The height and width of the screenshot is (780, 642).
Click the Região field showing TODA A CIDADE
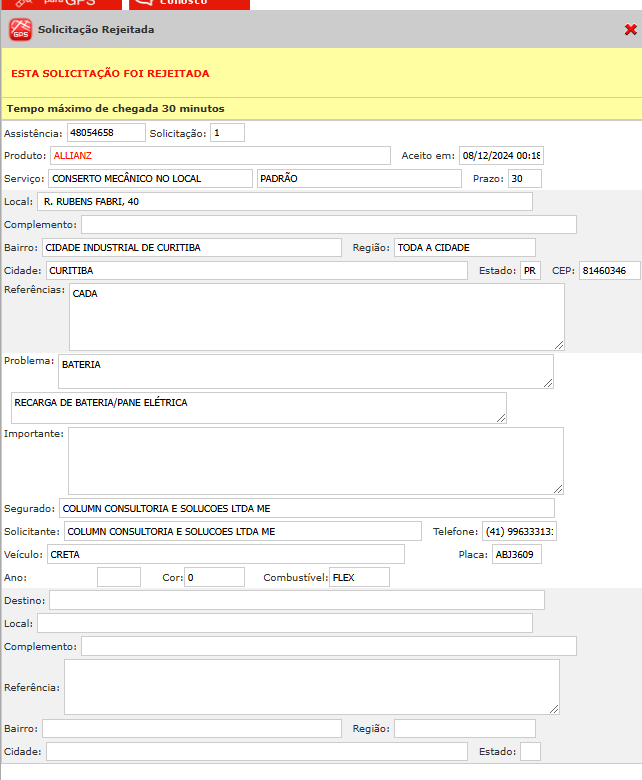click(x=464, y=247)
